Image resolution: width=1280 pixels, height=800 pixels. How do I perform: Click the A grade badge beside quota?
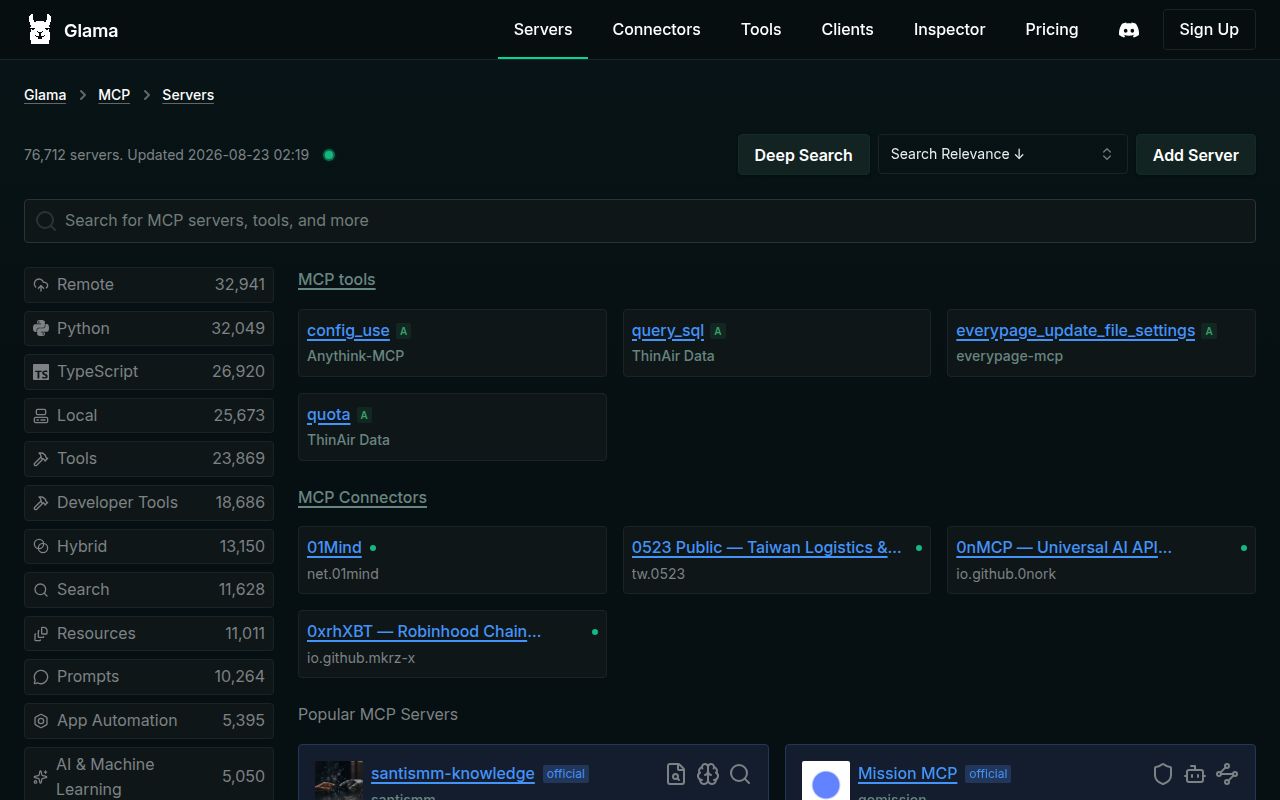tap(364, 415)
